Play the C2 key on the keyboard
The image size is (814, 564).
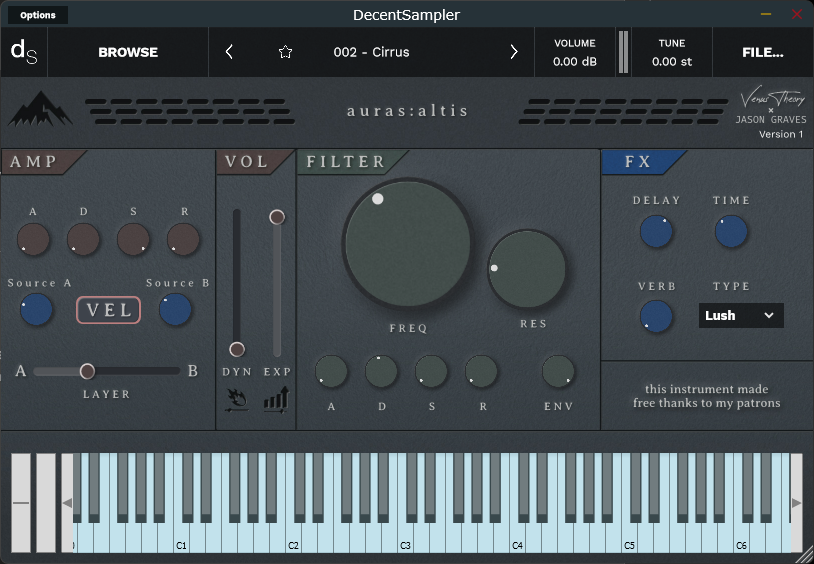293,538
